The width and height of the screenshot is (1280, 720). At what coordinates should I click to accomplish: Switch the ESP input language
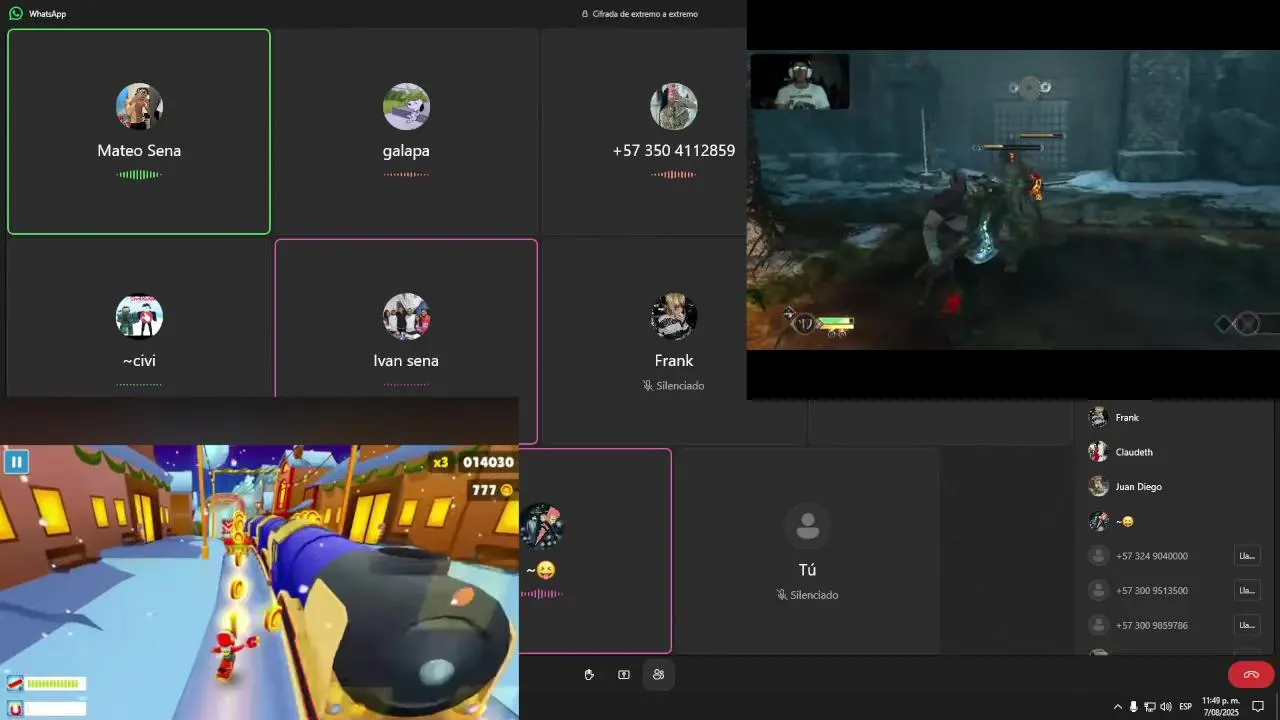(1185, 706)
